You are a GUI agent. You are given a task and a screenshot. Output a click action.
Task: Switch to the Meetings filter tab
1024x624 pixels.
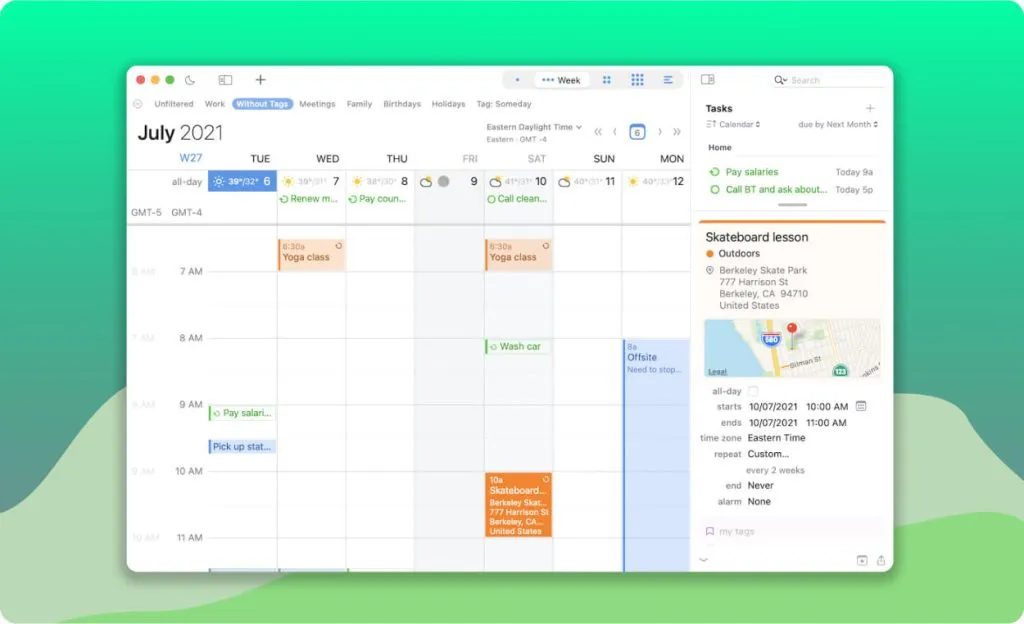317,104
